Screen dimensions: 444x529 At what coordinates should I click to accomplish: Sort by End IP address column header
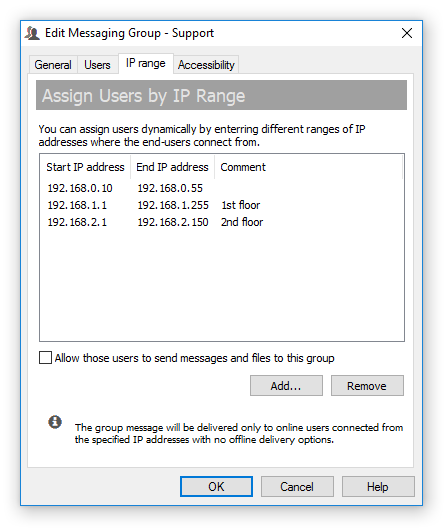coord(172,167)
